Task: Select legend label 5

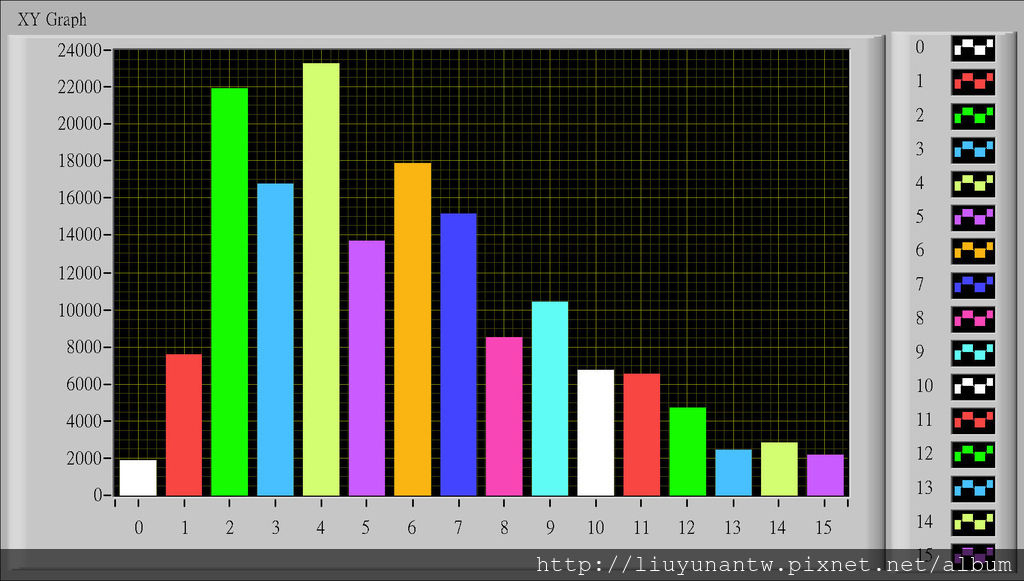Action: 920,217
